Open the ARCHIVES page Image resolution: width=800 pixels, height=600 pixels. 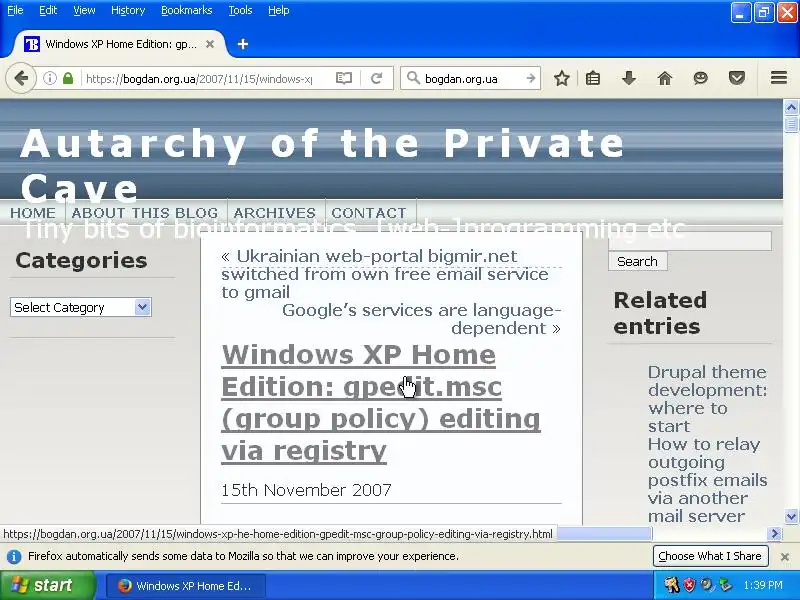tap(274, 213)
